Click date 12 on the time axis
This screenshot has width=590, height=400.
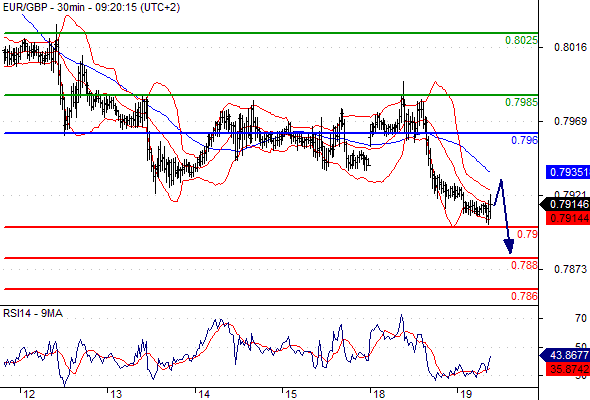[x=29, y=394]
